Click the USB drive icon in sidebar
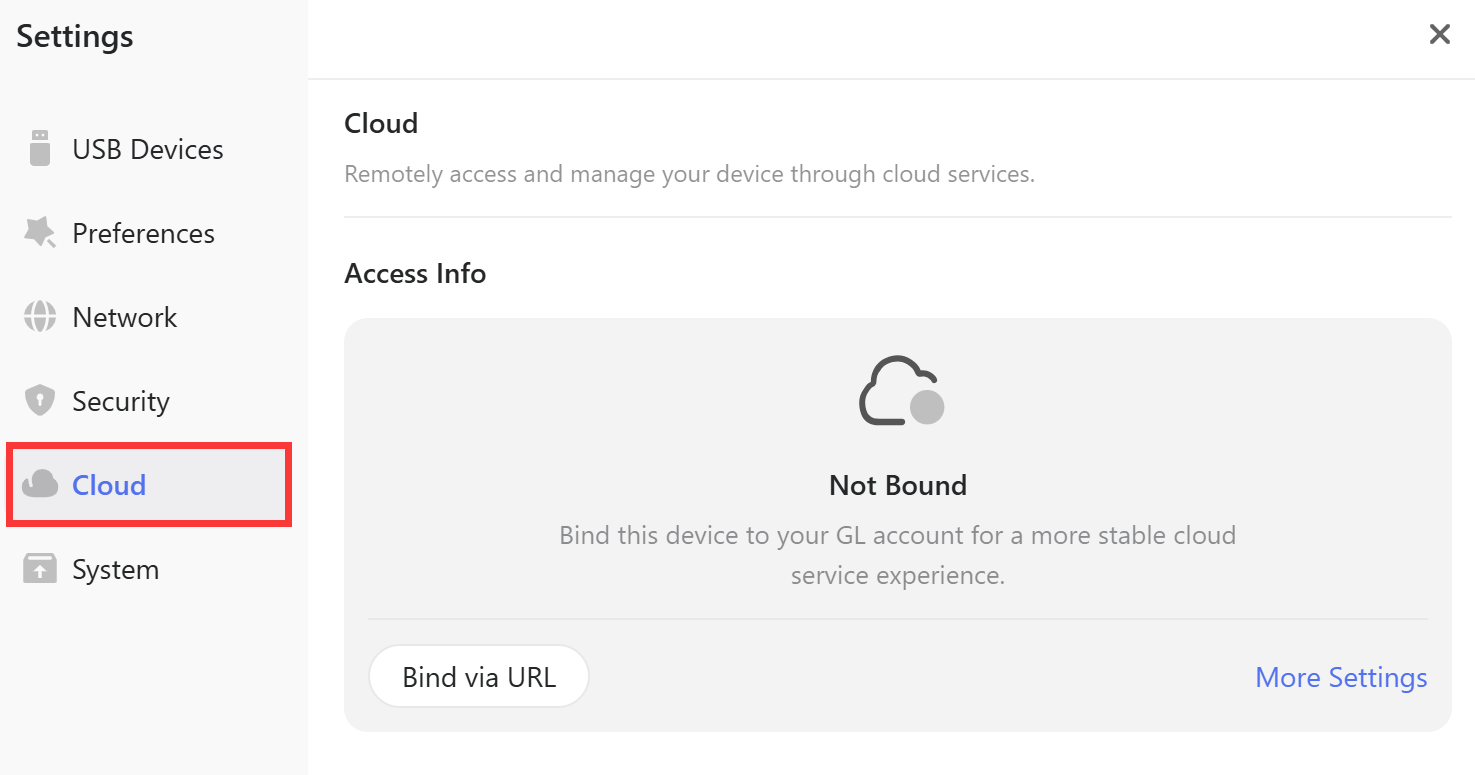1475x775 pixels. click(40, 148)
